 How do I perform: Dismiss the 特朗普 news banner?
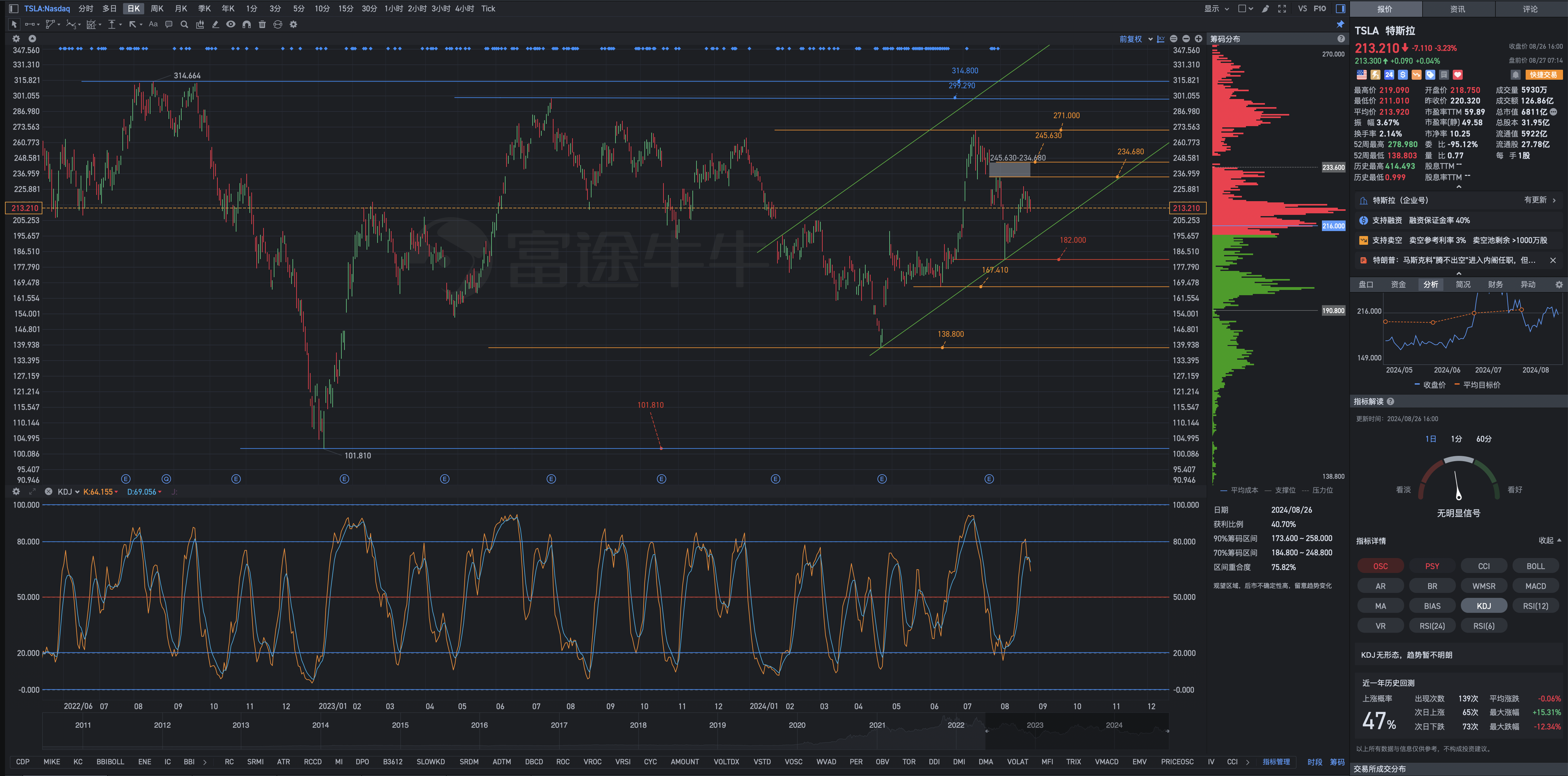click(x=1553, y=261)
